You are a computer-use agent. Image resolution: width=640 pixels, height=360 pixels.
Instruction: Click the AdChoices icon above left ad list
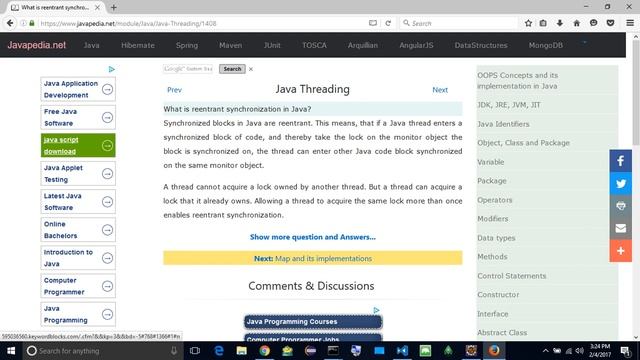(x=111, y=69)
